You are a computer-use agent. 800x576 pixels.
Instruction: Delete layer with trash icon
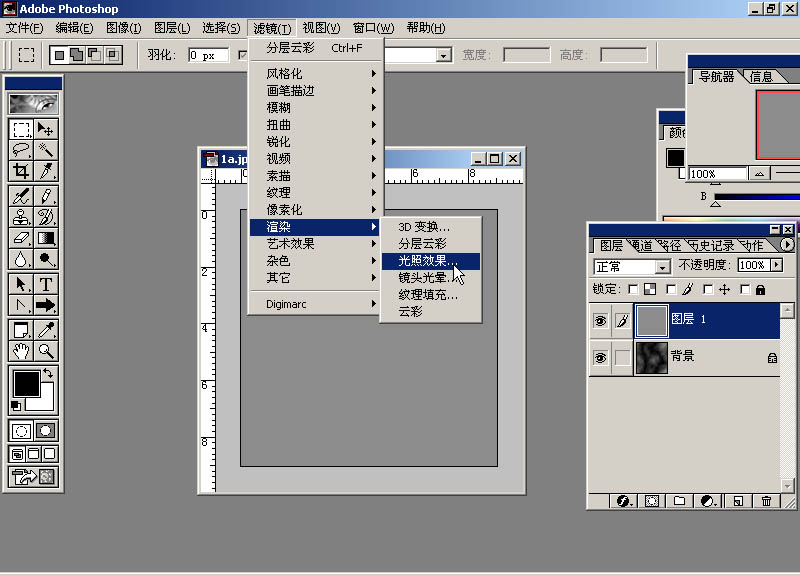click(766, 501)
